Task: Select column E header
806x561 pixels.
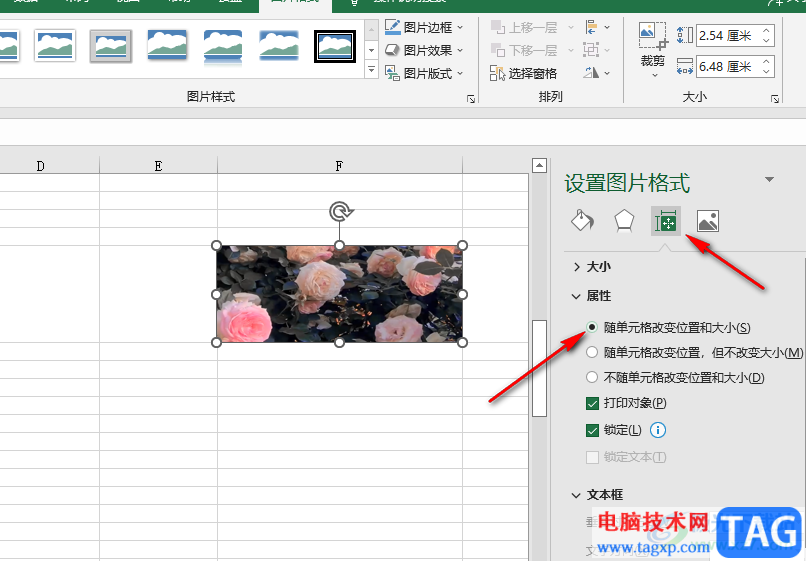Action: point(158,166)
